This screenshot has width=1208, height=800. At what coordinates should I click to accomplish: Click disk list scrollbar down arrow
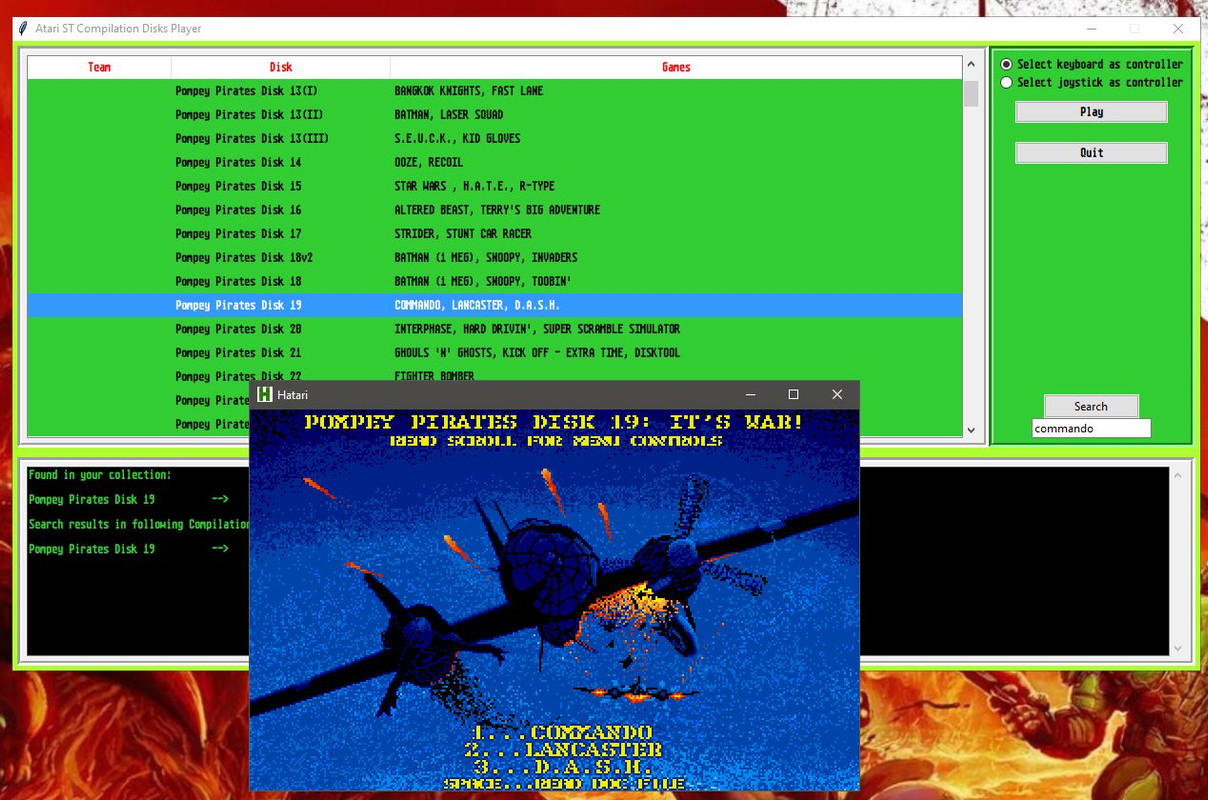[x=971, y=430]
